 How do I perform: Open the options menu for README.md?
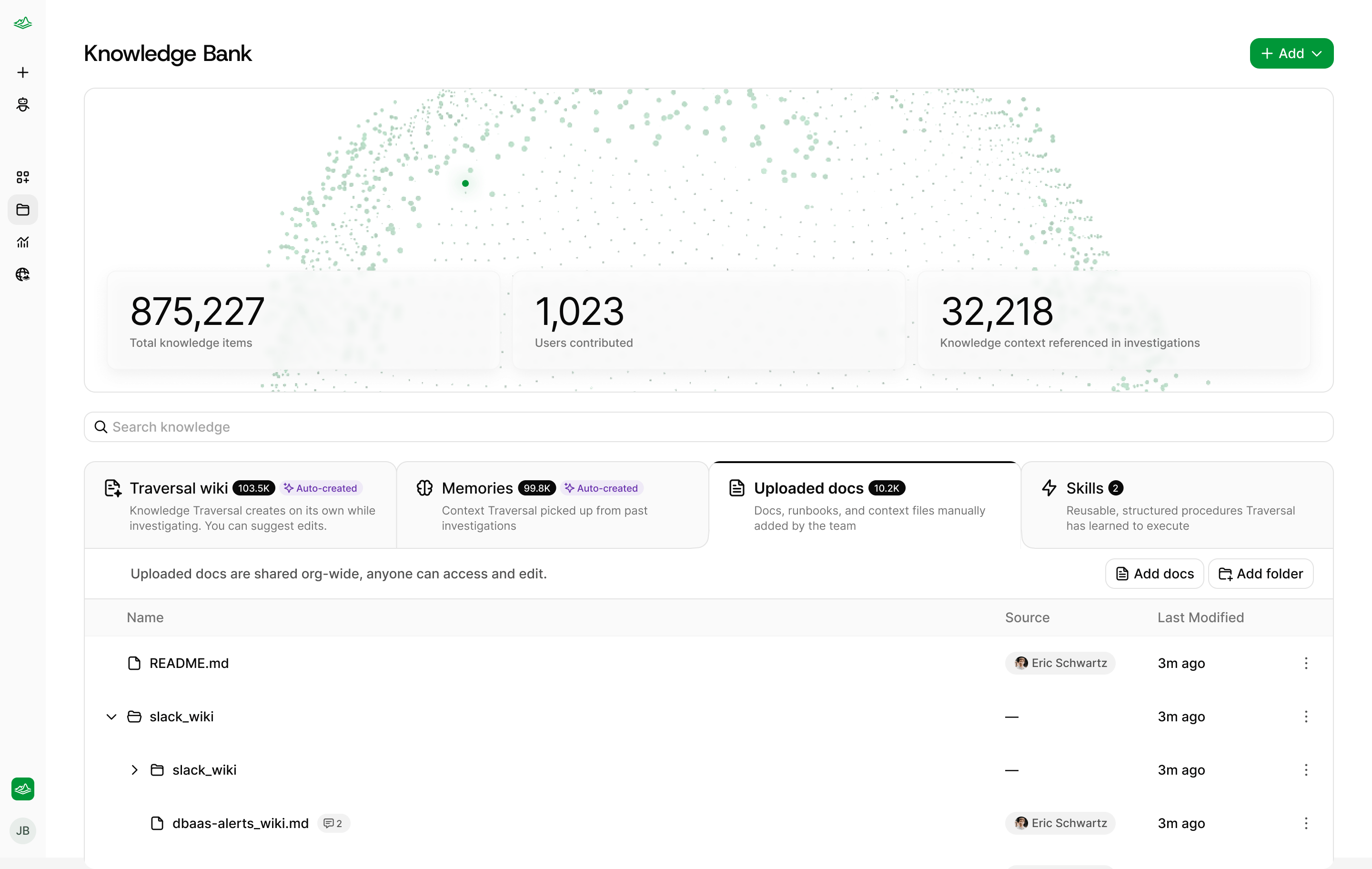pos(1306,663)
